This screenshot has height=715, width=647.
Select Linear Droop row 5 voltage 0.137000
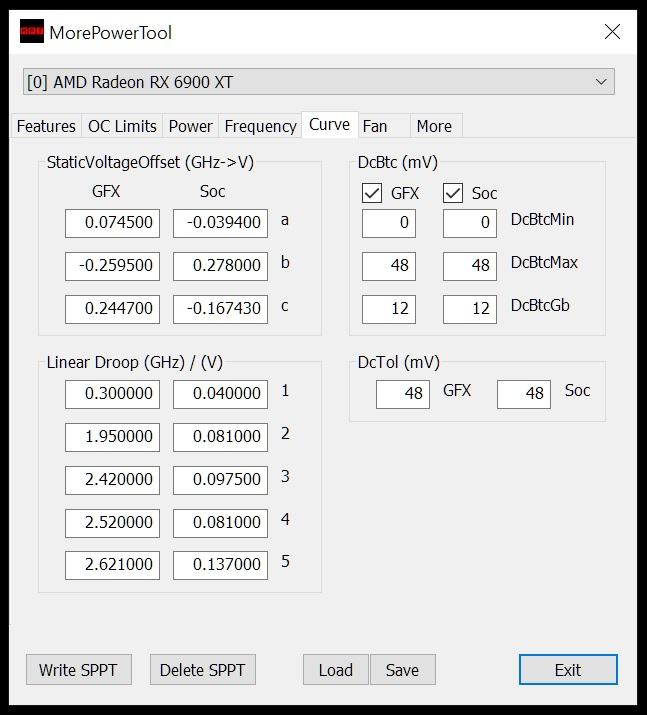(x=220, y=565)
